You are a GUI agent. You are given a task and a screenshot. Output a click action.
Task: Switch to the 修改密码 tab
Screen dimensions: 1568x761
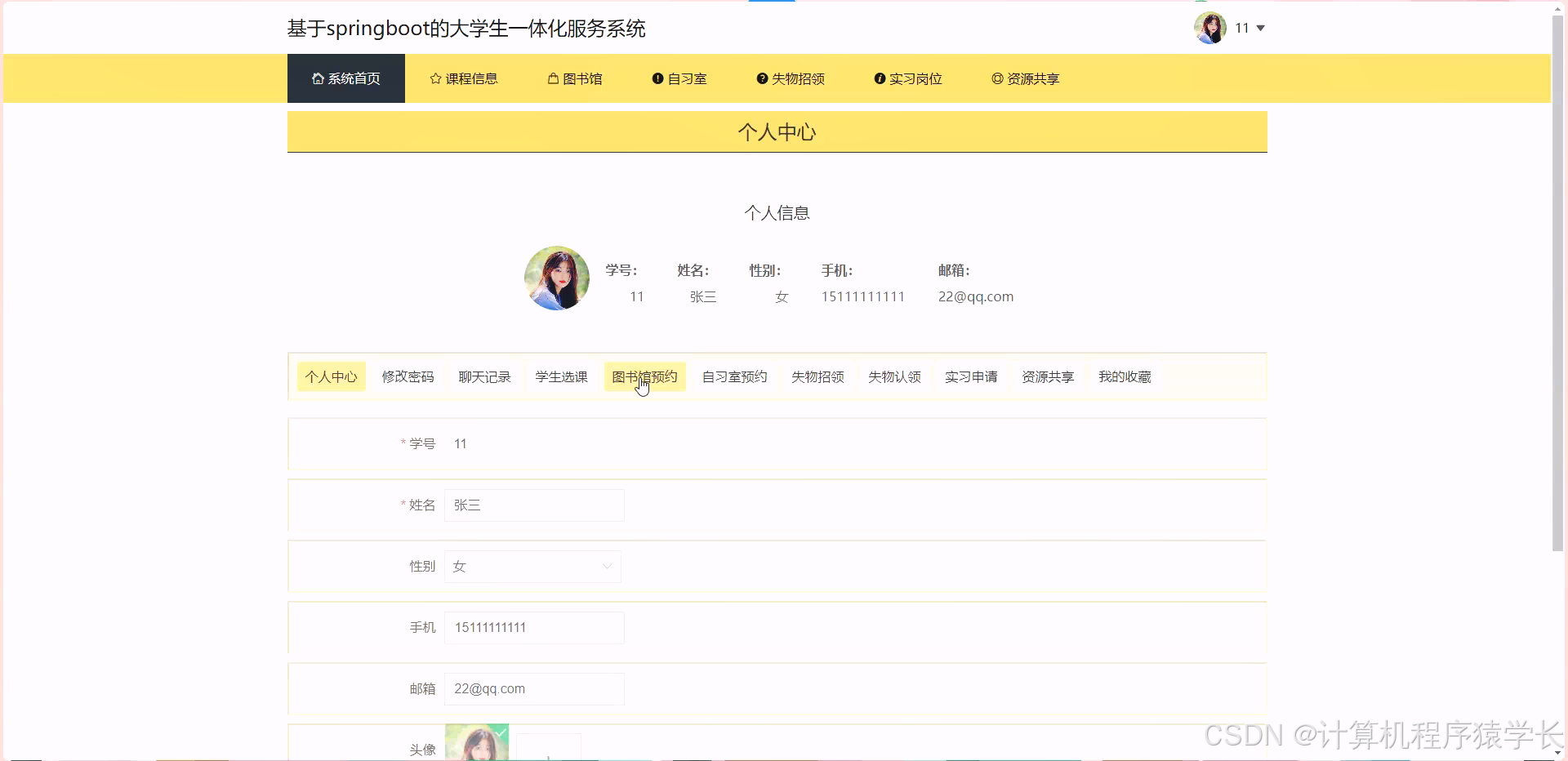click(x=408, y=376)
